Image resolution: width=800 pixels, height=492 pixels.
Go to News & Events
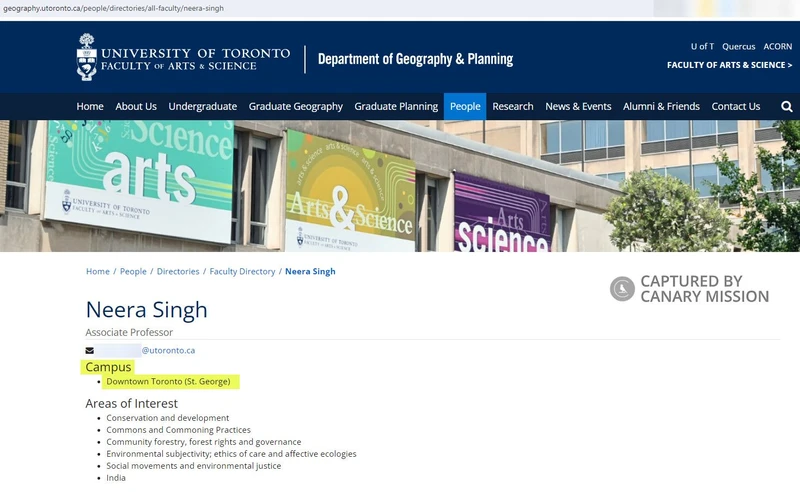[x=578, y=106]
